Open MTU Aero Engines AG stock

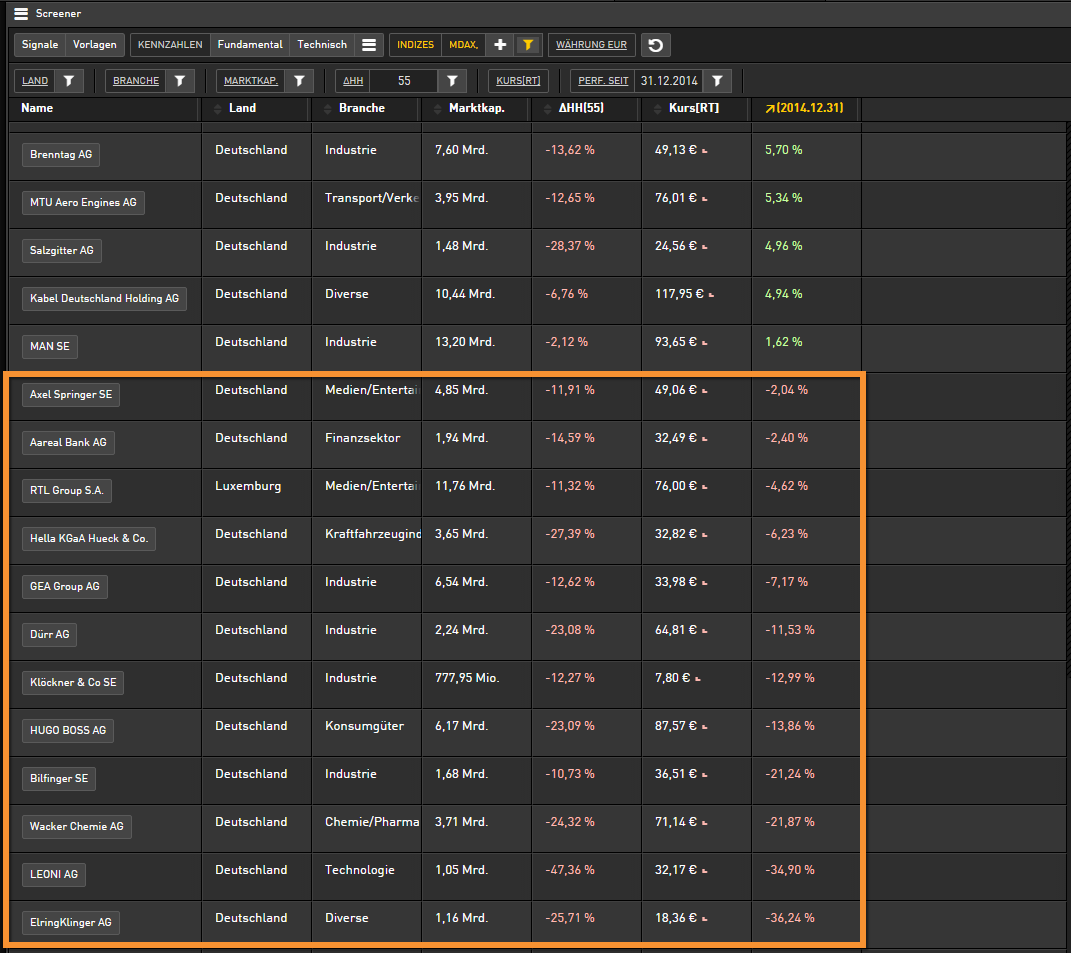[83, 202]
